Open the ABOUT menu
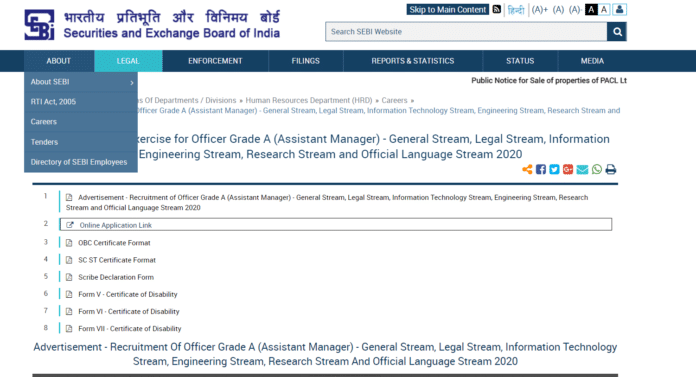Image resolution: width=696 pixels, height=377 pixels. 59,61
